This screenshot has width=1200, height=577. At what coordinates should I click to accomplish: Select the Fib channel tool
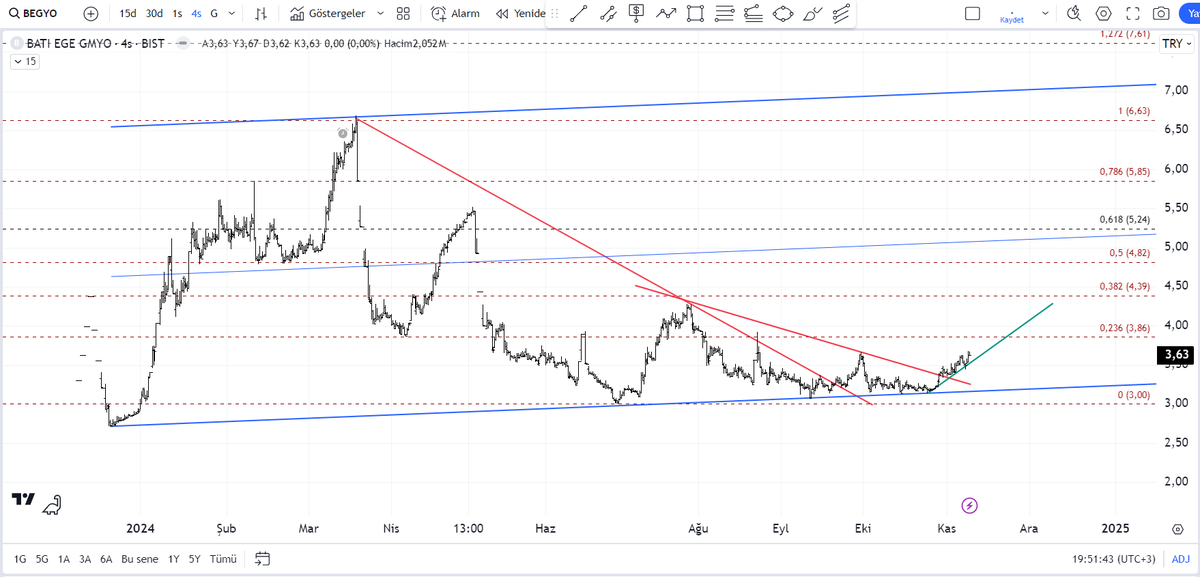(753, 14)
